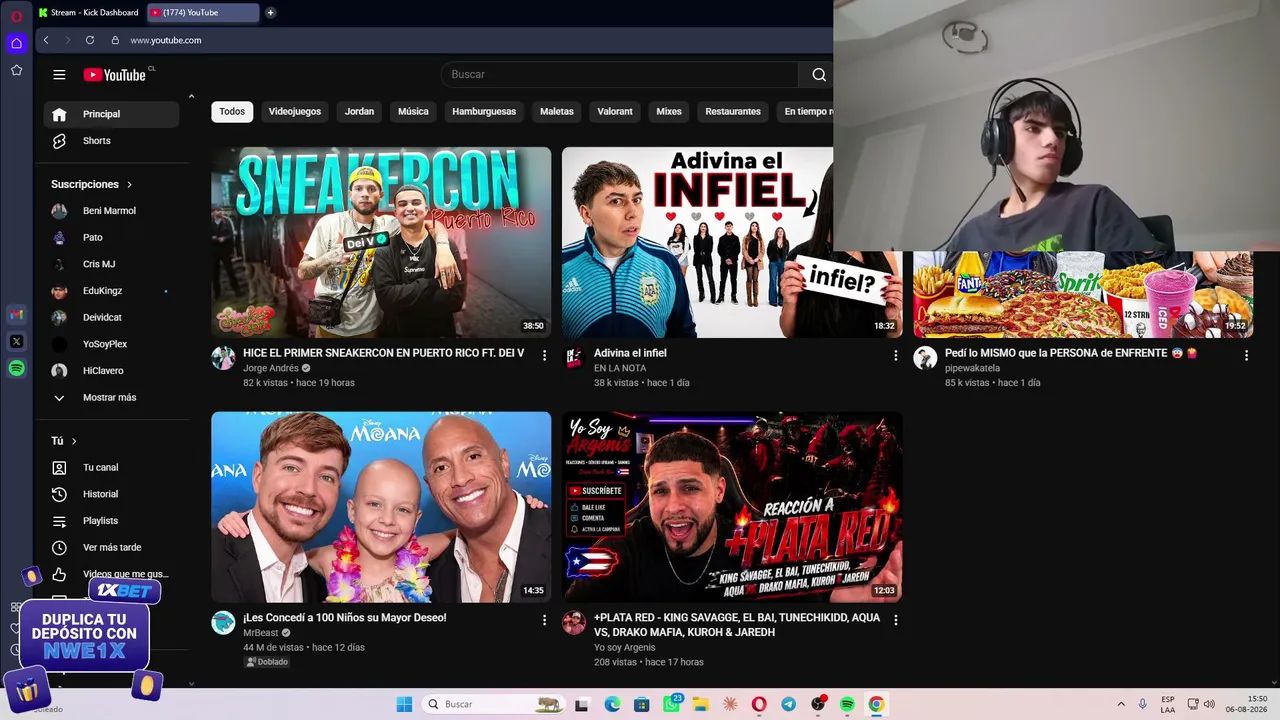Open Telegram from the taskbar
The image size is (1280, 720).
click(x=789, y=704)
